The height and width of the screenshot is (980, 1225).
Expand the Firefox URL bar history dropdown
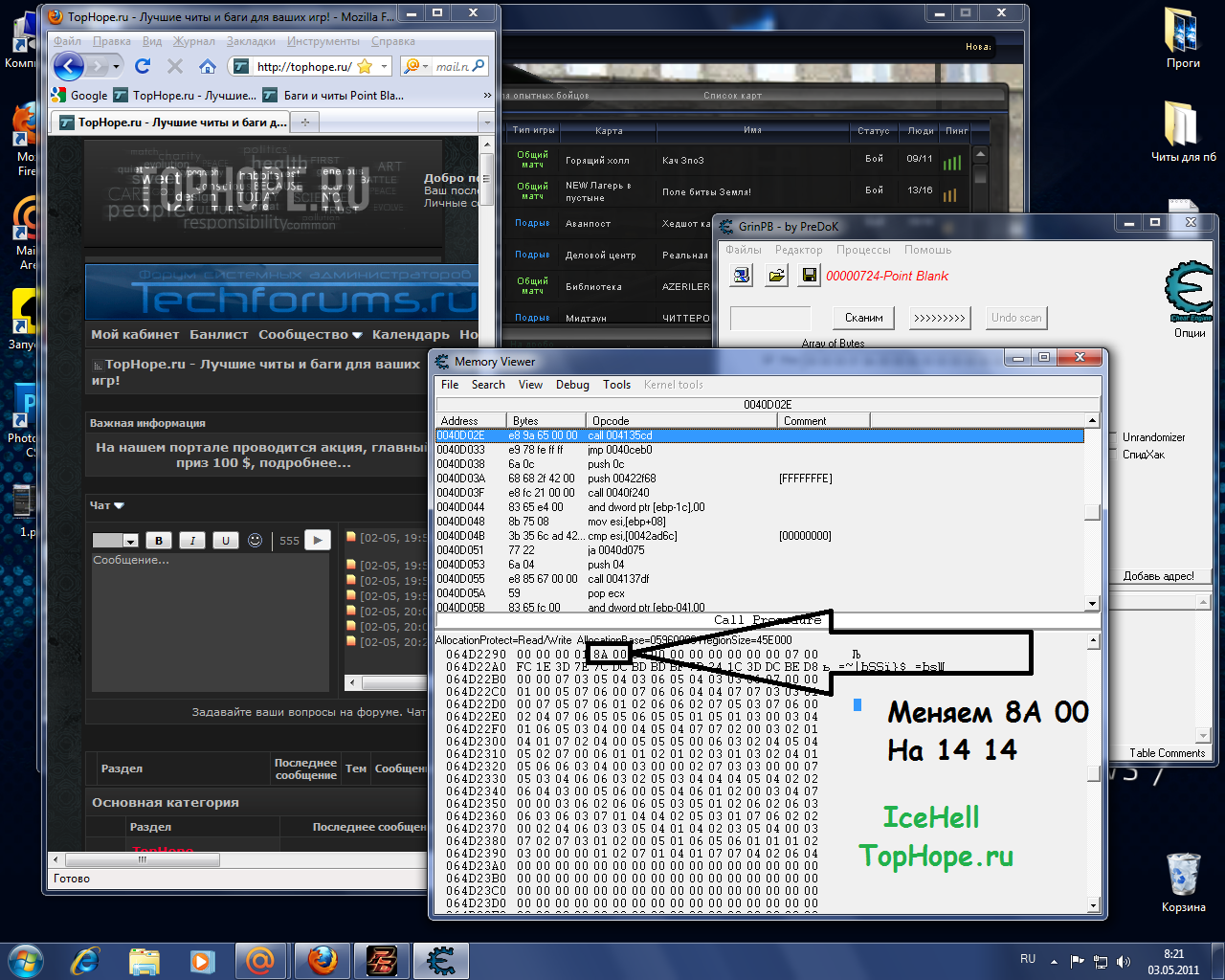tap(384, 66)
